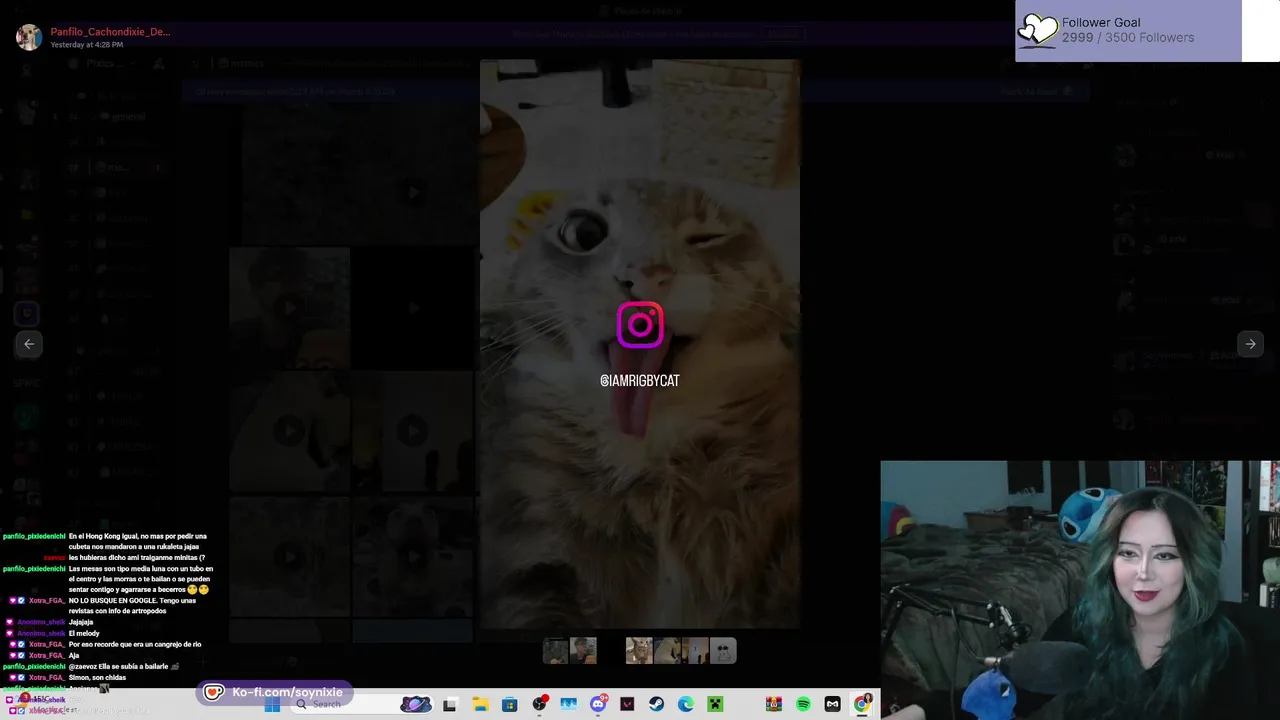1280x720 pixels.
Task: Open Task View from the taskbar
Action: click(x=450, y=705)
